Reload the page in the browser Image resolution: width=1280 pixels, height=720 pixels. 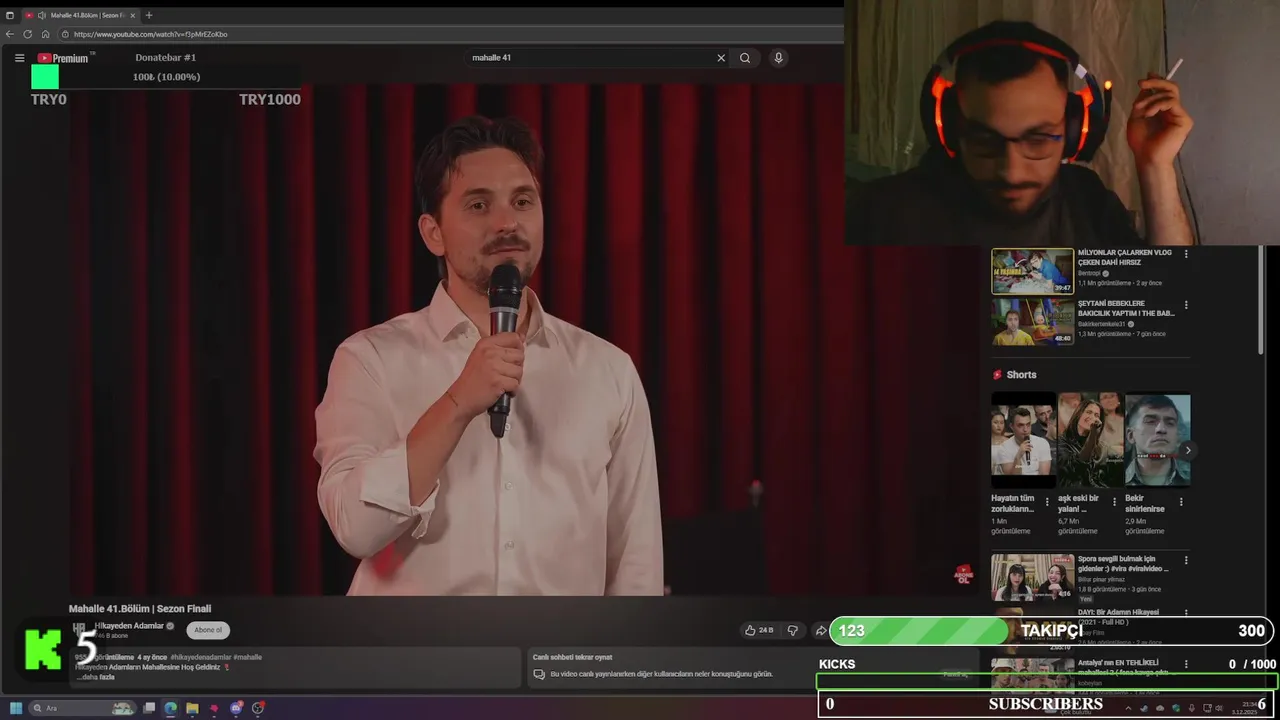(x=27, y=34)
